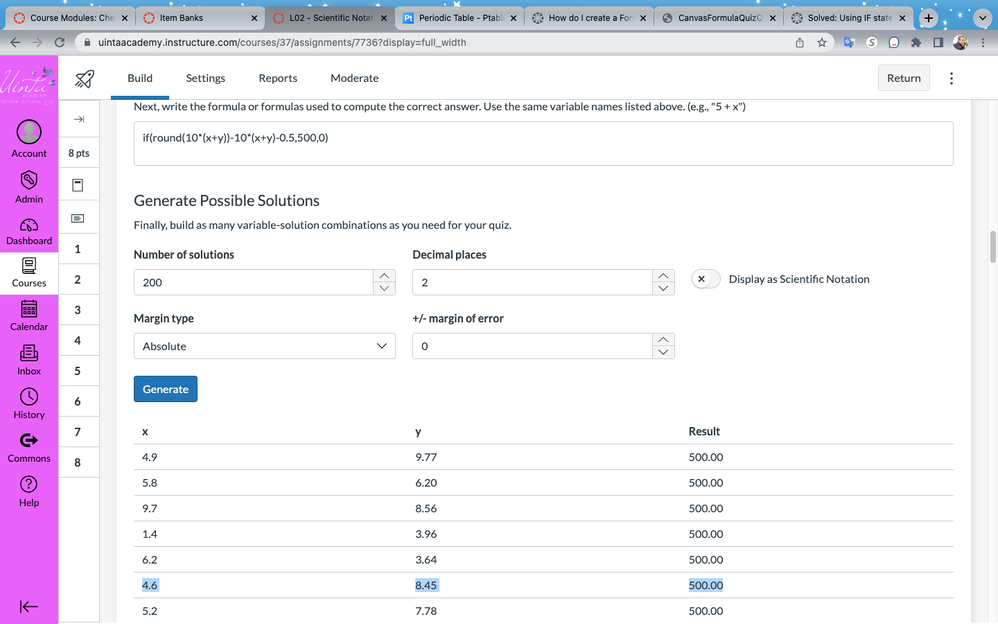Viewport: 998px width, 624px height.
Task: Toggle Display as Scientific Notation switch
Action: pyautogui.click(x=706, y=279)
